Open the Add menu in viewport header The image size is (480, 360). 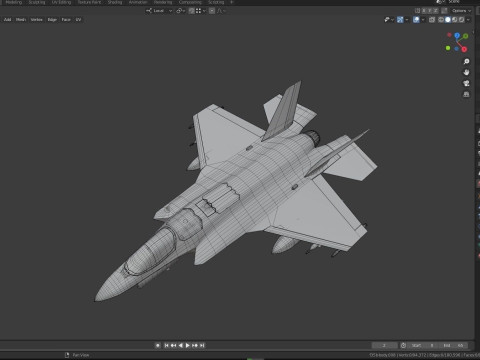tap(7, 20)
